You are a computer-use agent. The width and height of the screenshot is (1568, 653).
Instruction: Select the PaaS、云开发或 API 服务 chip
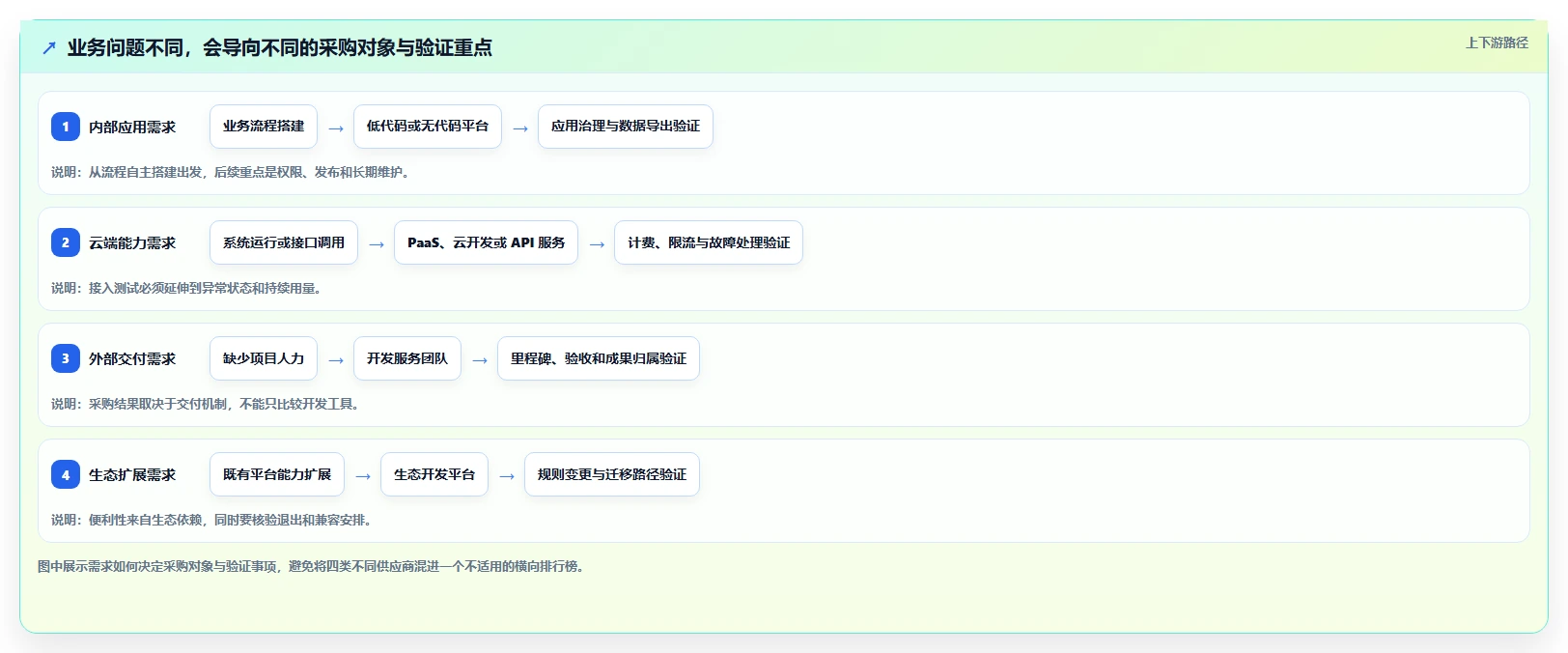486,242
